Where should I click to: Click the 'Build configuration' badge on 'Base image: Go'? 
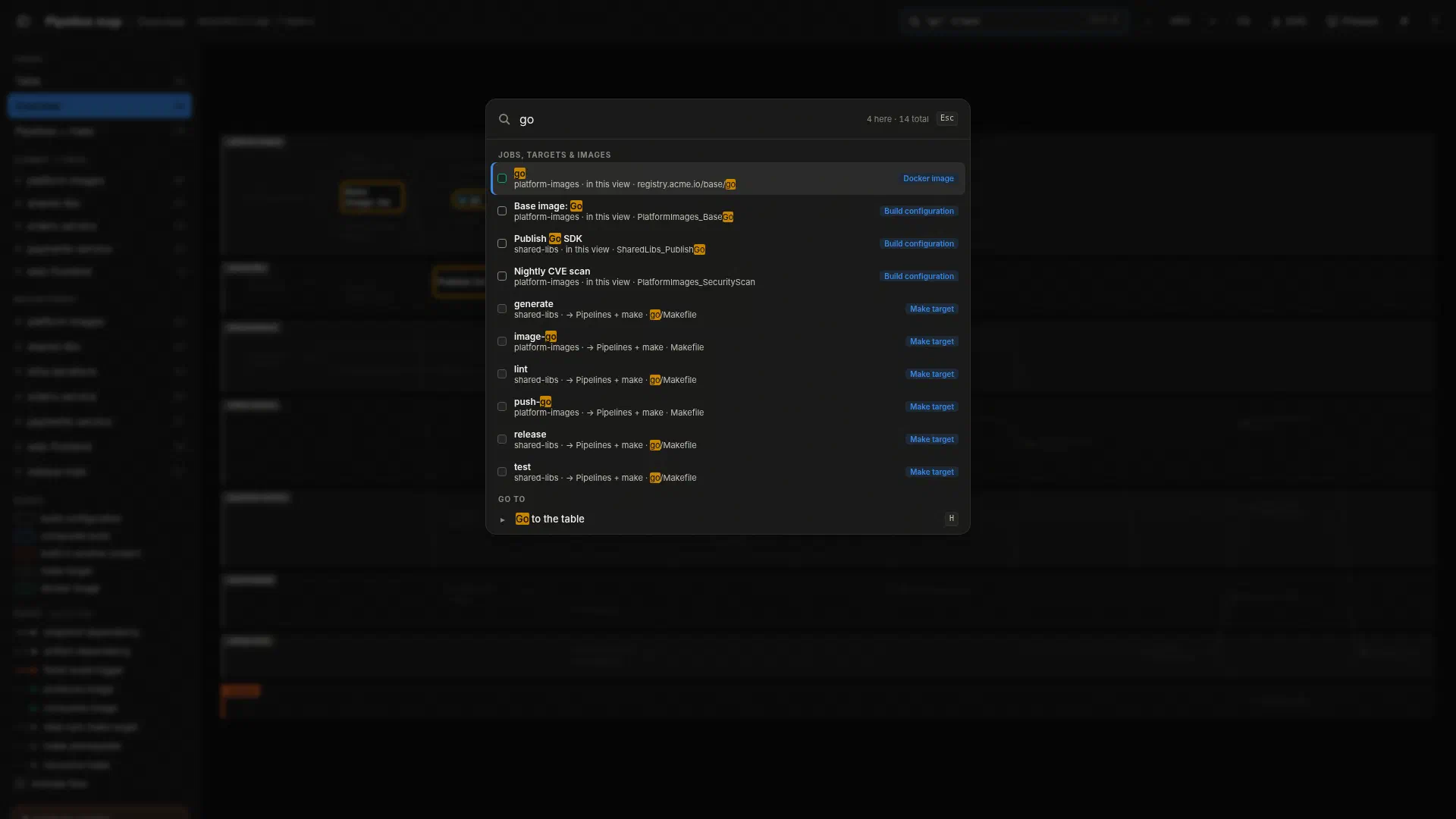point(918,211)
